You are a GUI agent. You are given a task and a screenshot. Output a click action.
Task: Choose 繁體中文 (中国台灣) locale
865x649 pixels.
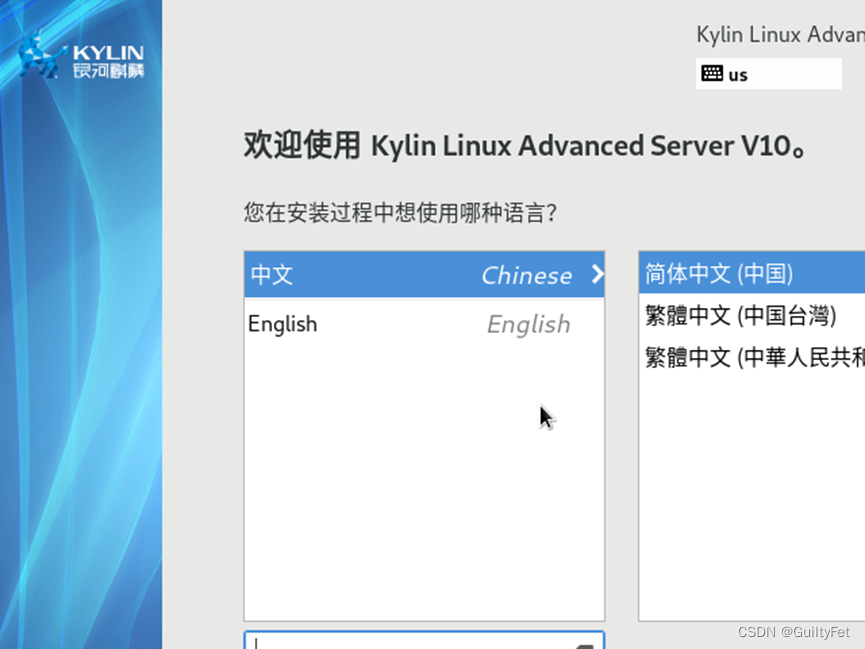coord(740,314)
